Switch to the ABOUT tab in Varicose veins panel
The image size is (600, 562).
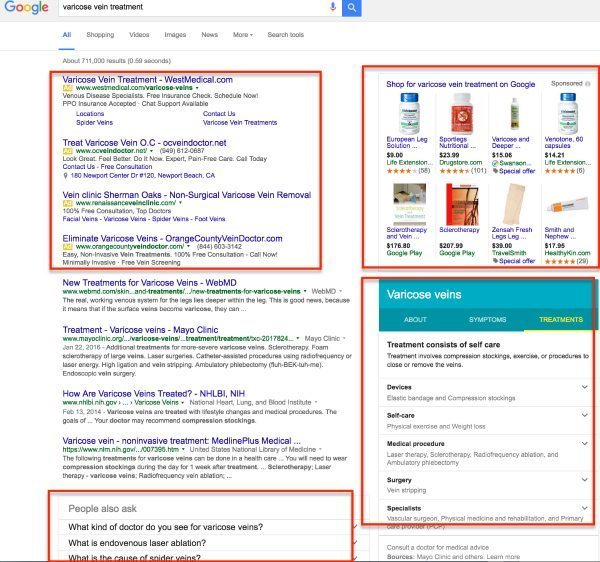pyautogui.click(x=415, y=319)
